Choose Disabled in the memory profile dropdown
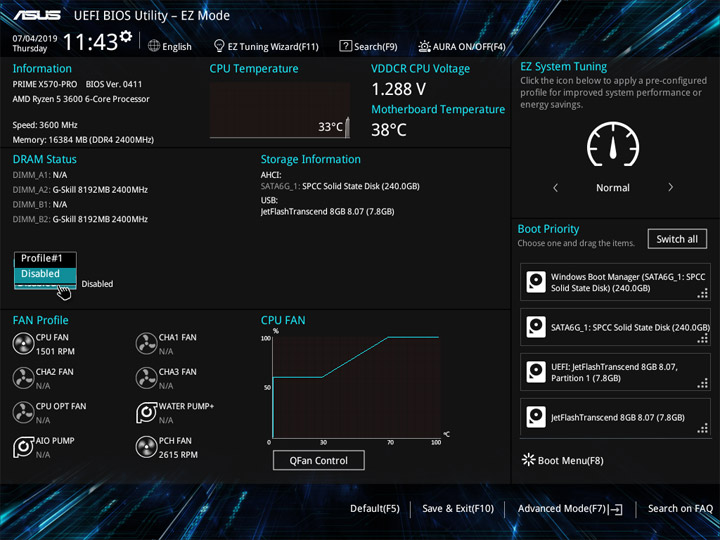This screenshot has width=720, height=540. [x=45, y=274]
